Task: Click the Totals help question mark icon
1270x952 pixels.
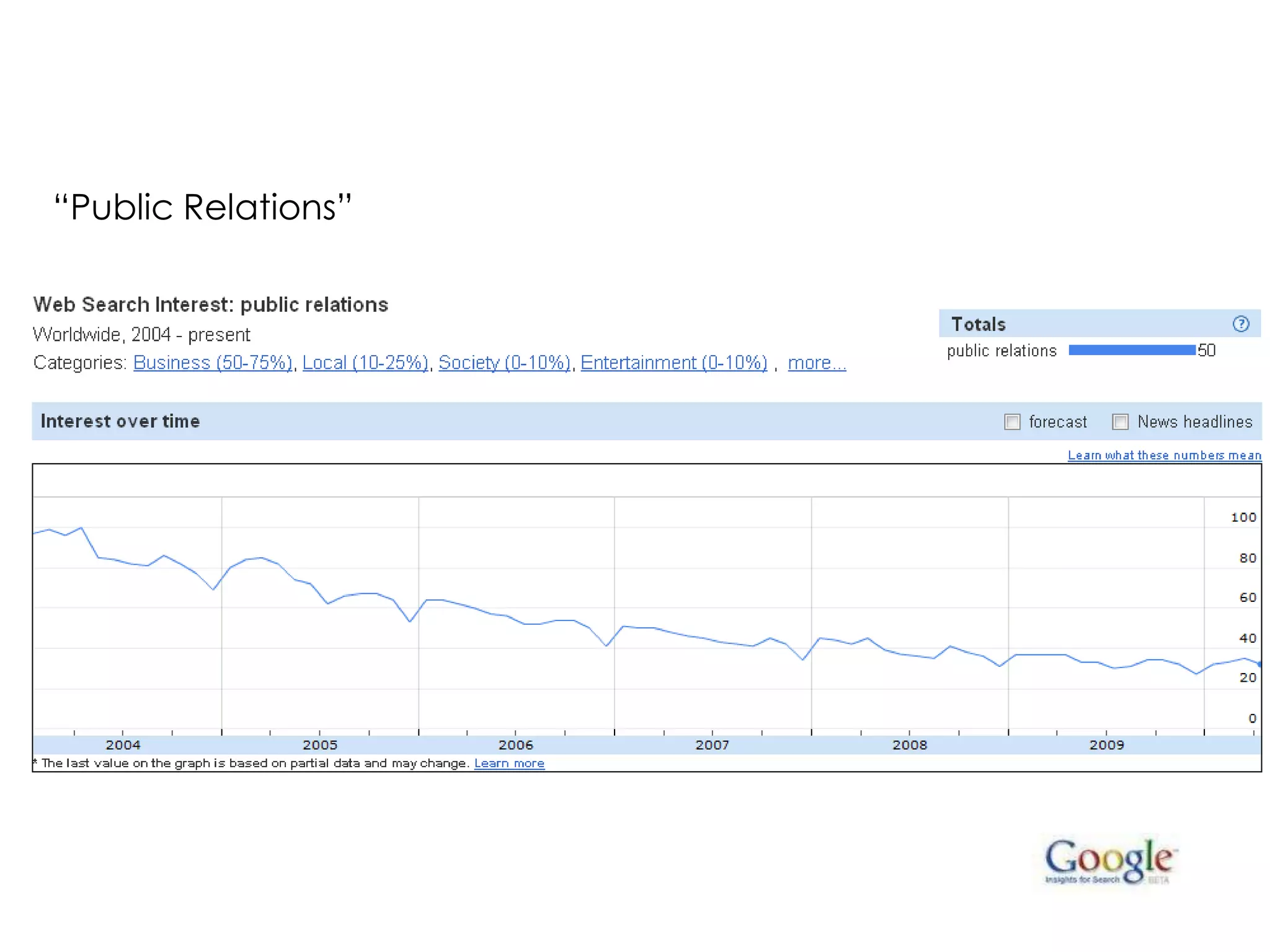Action: click(1240, 324)
